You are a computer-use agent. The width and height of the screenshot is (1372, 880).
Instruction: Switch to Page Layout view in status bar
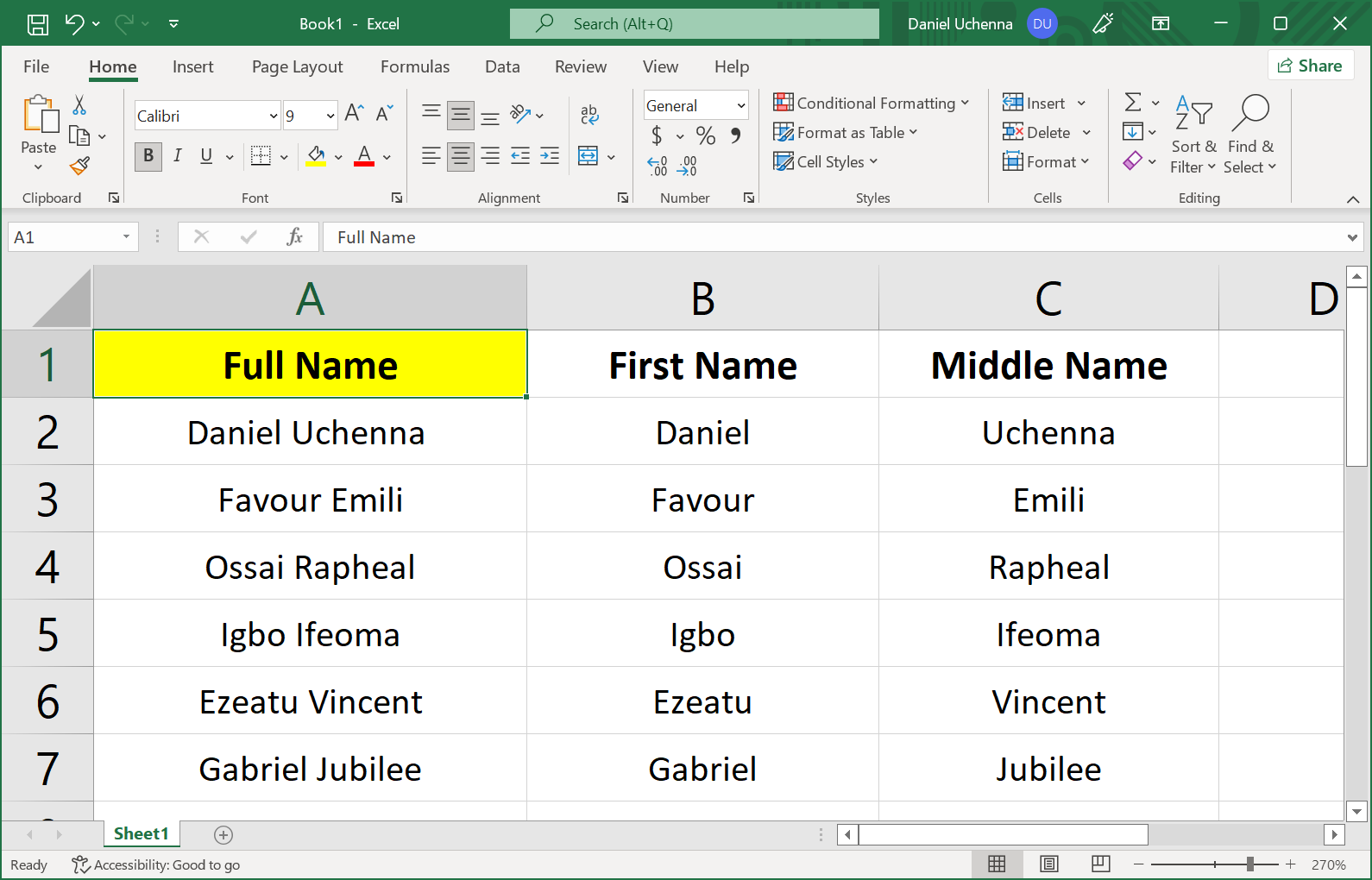pyautogui.click(x=1048, y=864)
